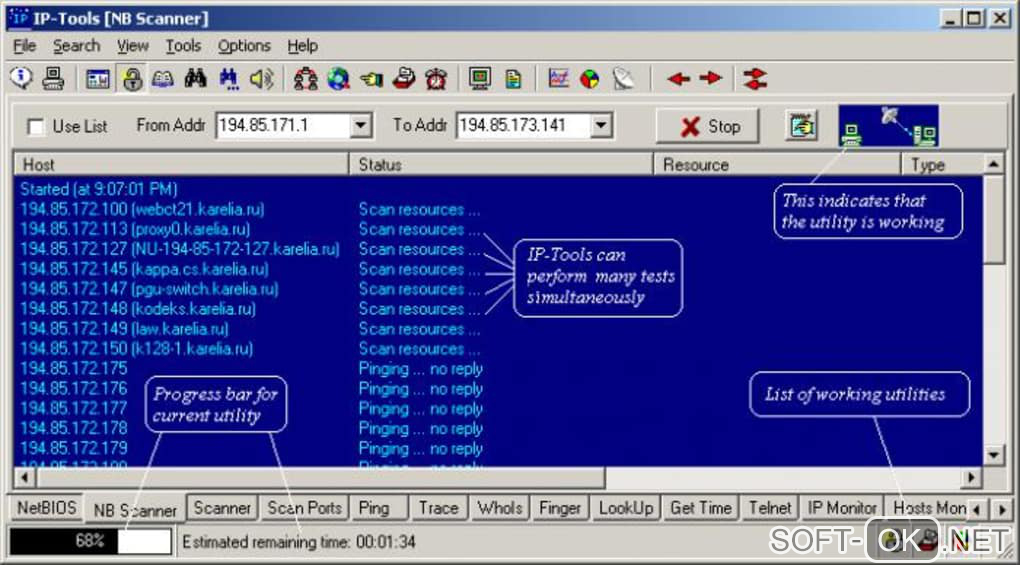Screen dimensions: 1020x565
Task: Click the options icon next to Stop
Action: point(801,125)
